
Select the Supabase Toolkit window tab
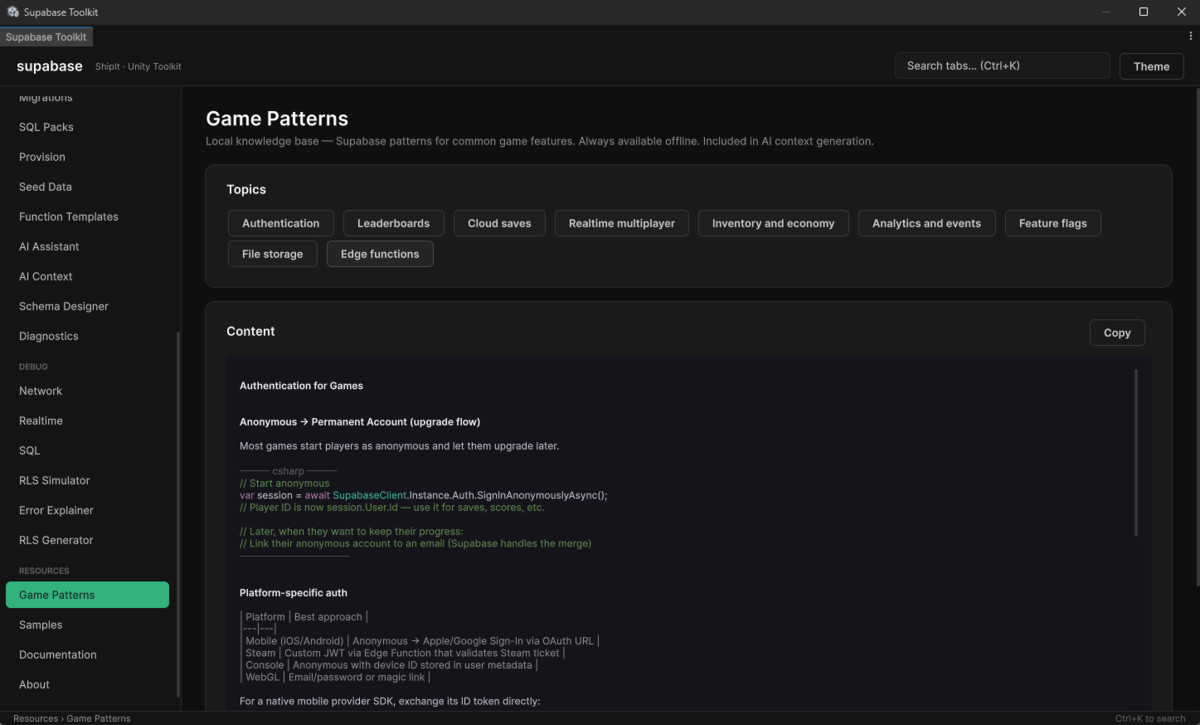(x=46, y=37)
